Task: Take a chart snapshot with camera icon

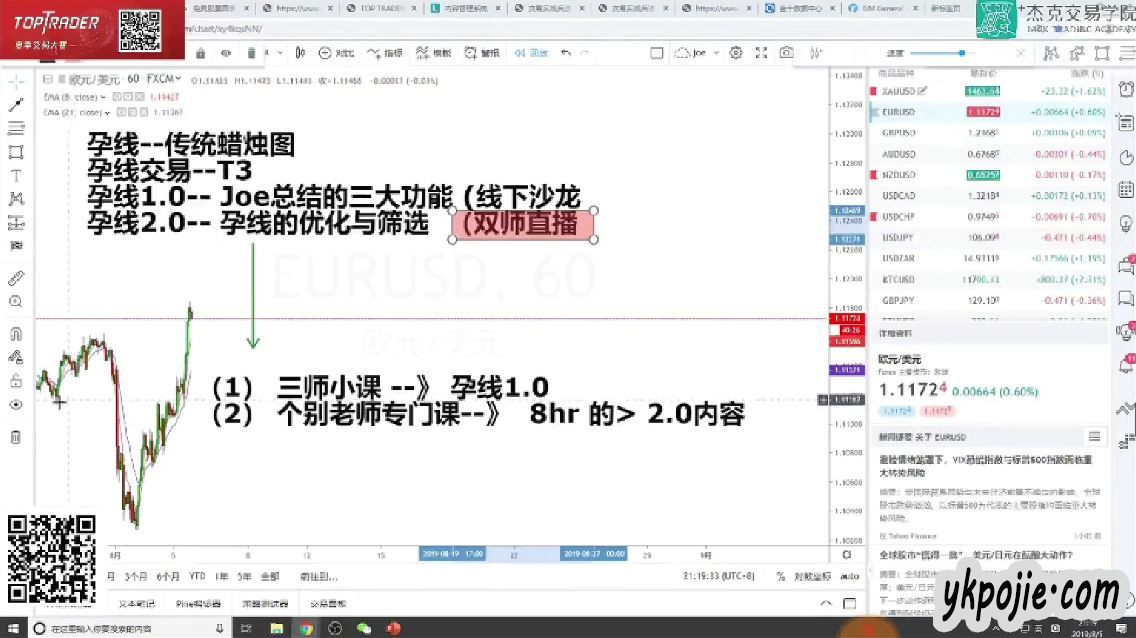Action: 787,53
